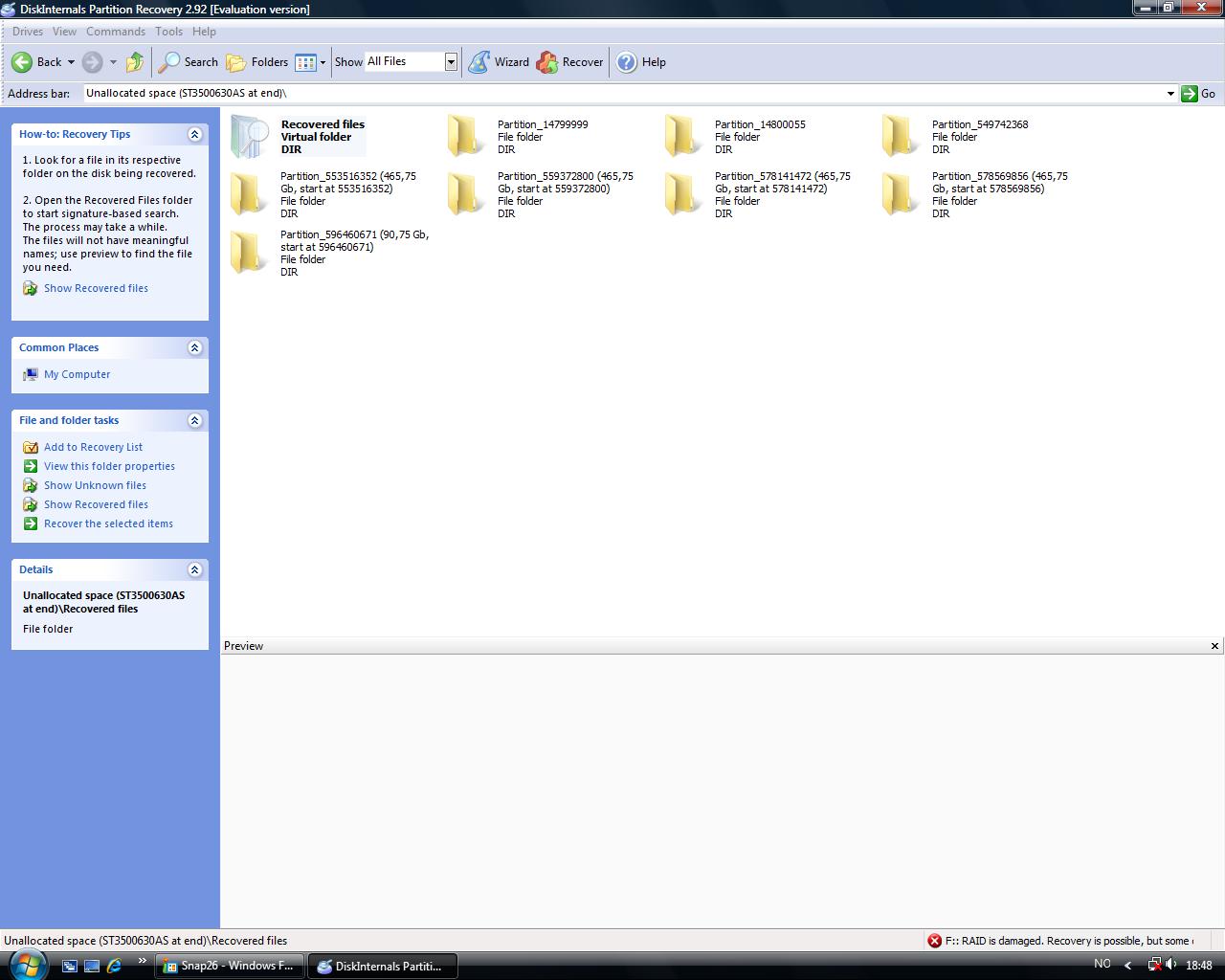Open the Views dropdown arrow
The image size is (1225, 980).
click(323, 62)
